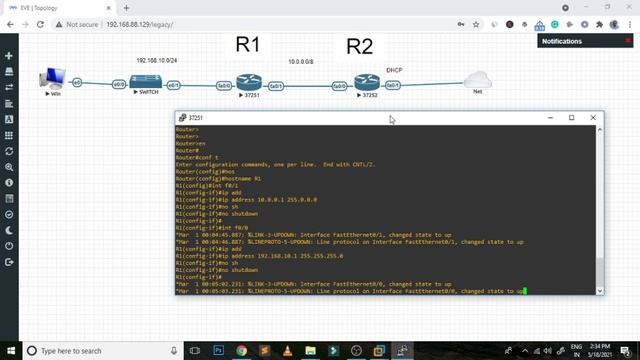The width and height of the screenshot is (640, 360).
Task: Open VLC media player from taskbar
Action: point(287,351)
